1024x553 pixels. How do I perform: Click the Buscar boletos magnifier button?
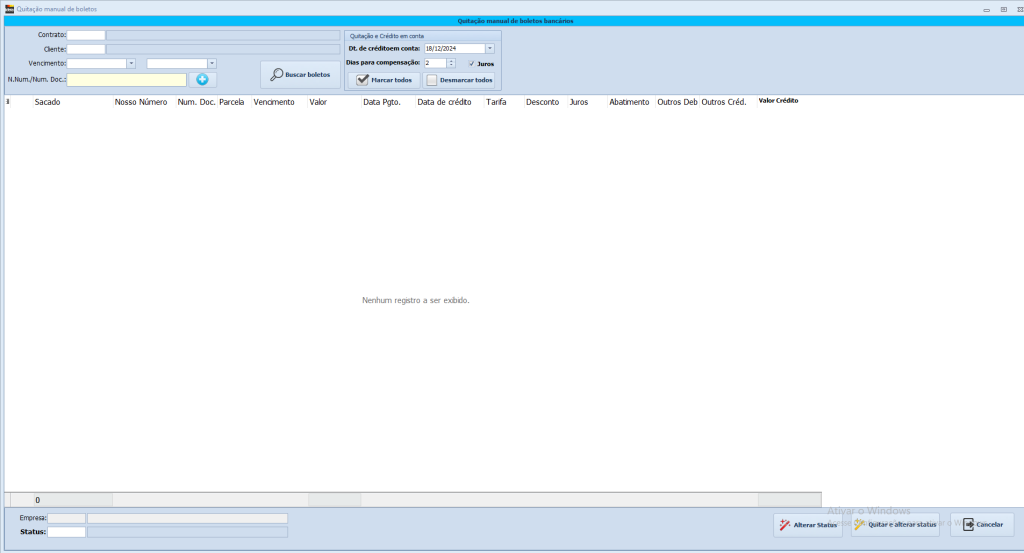click(x=300, y=75)
